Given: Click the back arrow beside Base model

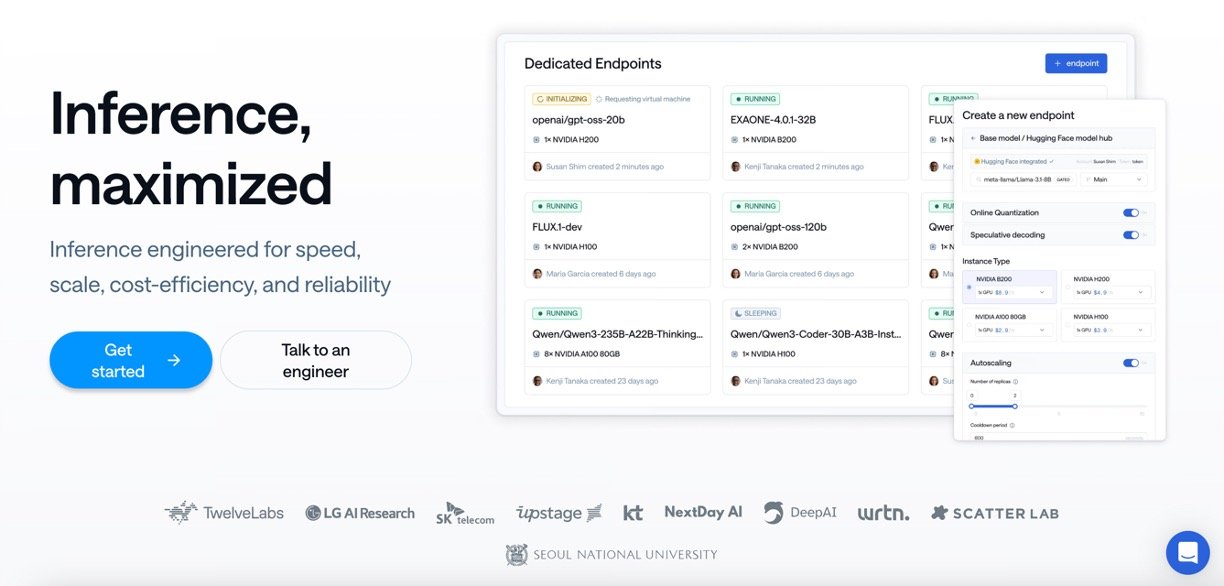Looking at the screenshot, I should (972, 138).
